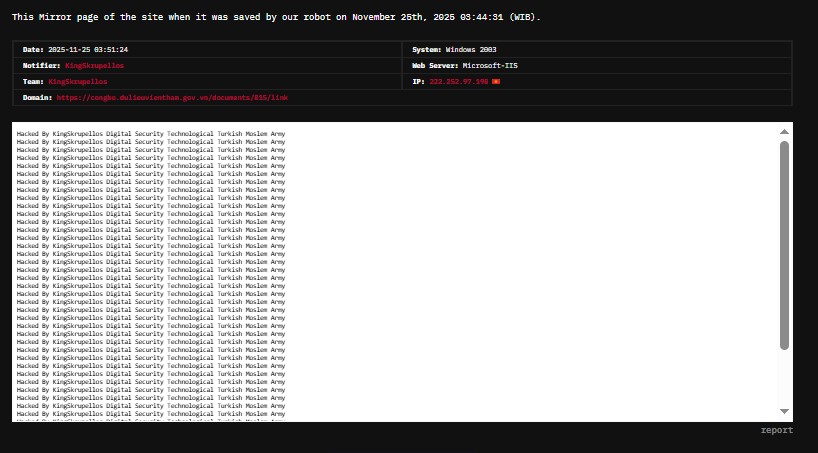Click the mirror frame vertical scrollbar thumb

(784, 245)
